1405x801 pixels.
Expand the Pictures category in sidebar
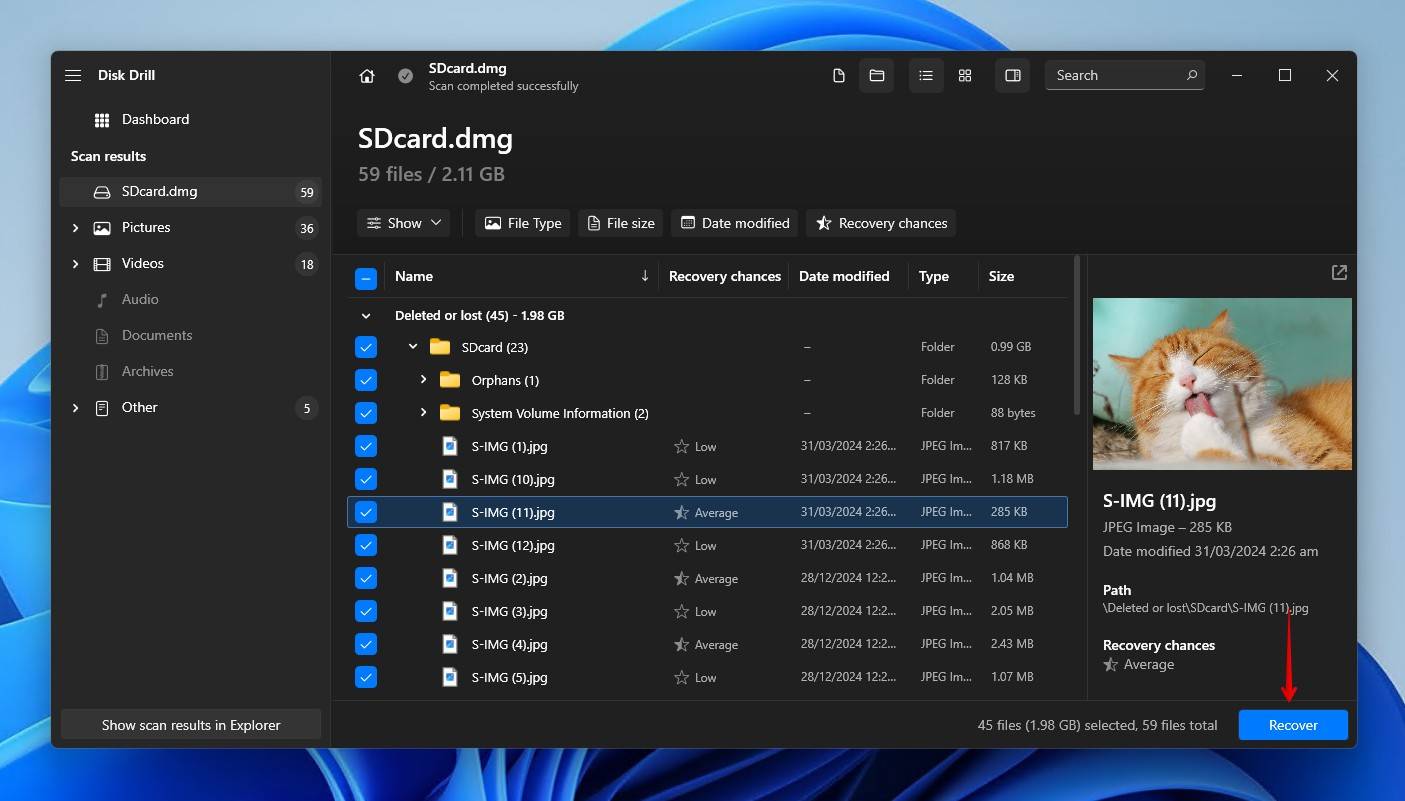(75, 228)
